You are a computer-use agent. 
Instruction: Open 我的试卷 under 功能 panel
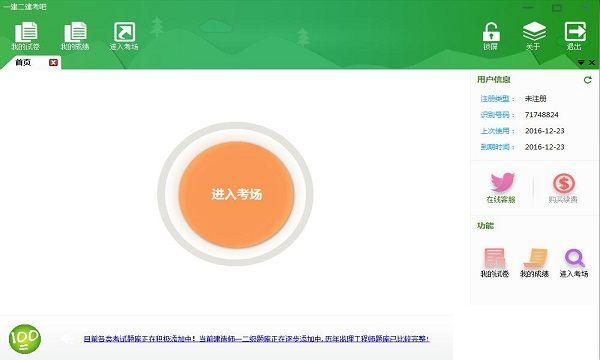coord(495,262)
